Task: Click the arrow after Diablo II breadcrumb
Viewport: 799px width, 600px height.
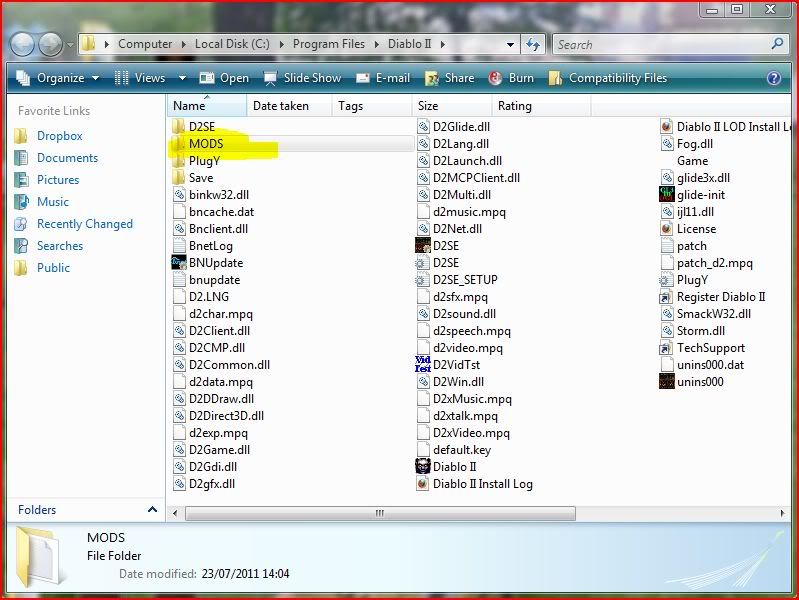Action: coord(442,44)
